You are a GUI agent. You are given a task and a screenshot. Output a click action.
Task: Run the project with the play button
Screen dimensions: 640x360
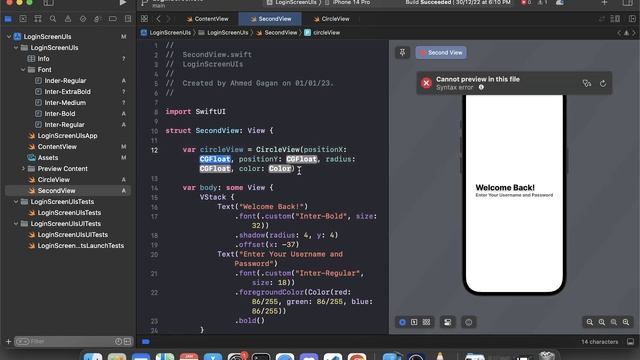(x=122, y=3)
